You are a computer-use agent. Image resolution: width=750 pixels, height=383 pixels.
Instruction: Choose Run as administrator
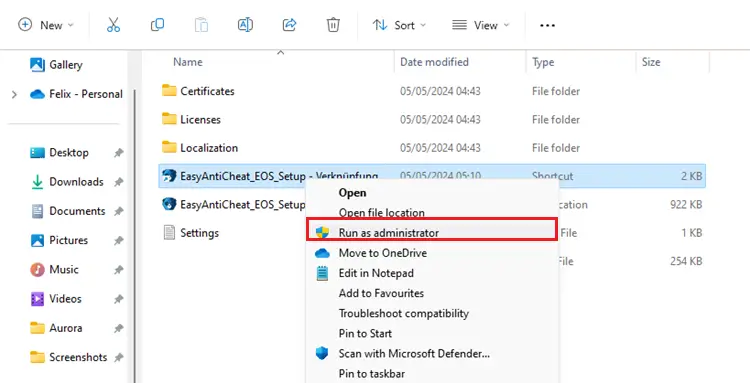(x=431, y=230)
